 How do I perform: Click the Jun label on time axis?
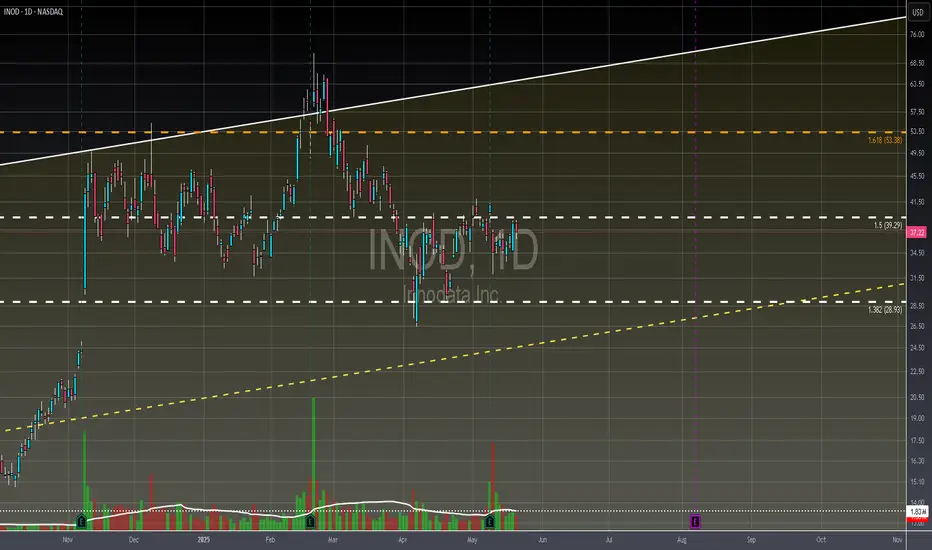coord(542,540)
